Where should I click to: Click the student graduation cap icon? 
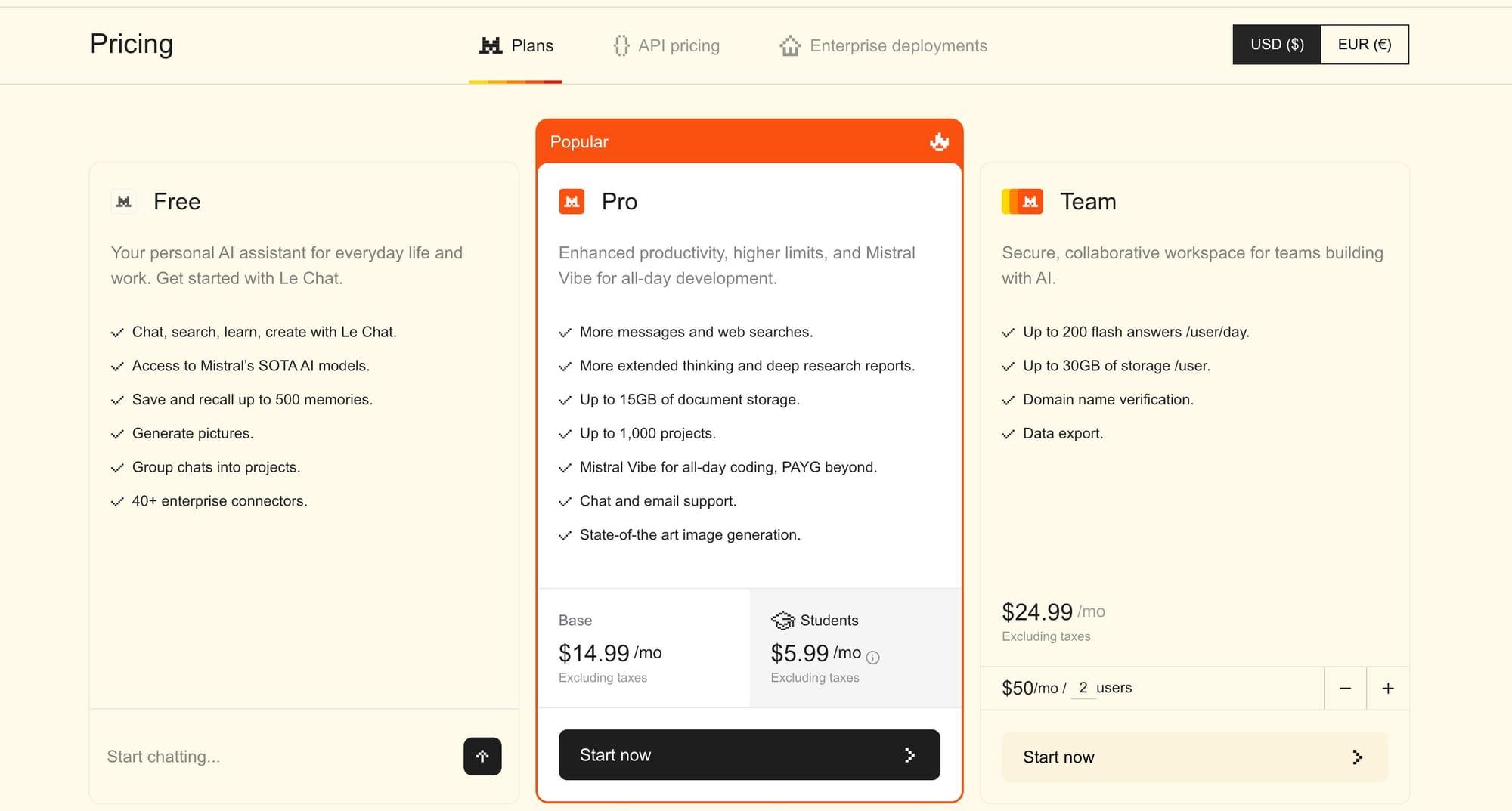pyautogui.click(x=782, y=621)
